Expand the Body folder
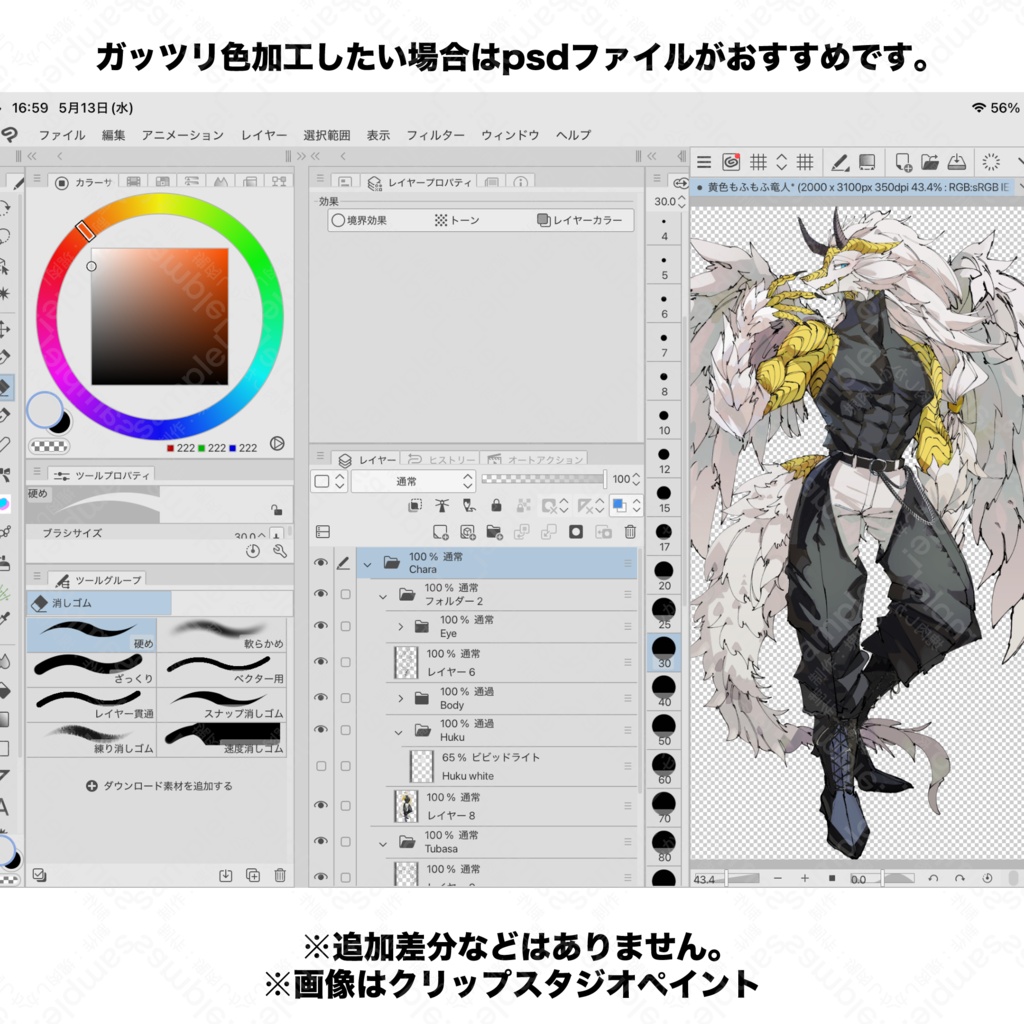The image size is (1024, 1024). 400,699
